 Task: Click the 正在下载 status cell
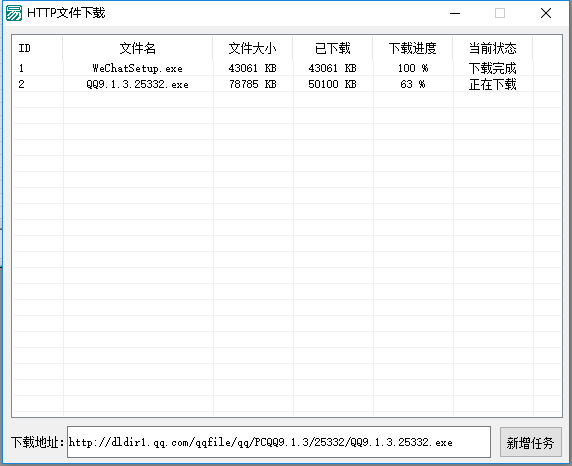tap(493, 84)
